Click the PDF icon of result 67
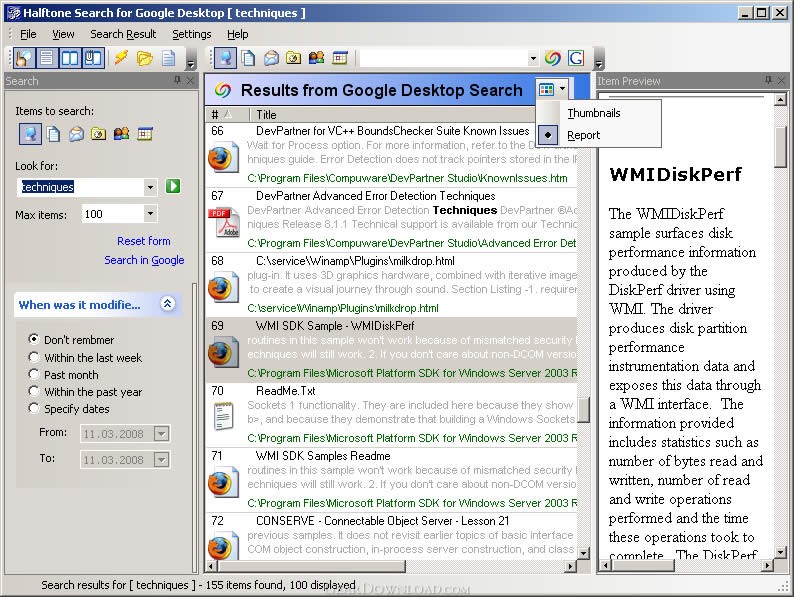The image size is (794, 597). click(224, 223)
